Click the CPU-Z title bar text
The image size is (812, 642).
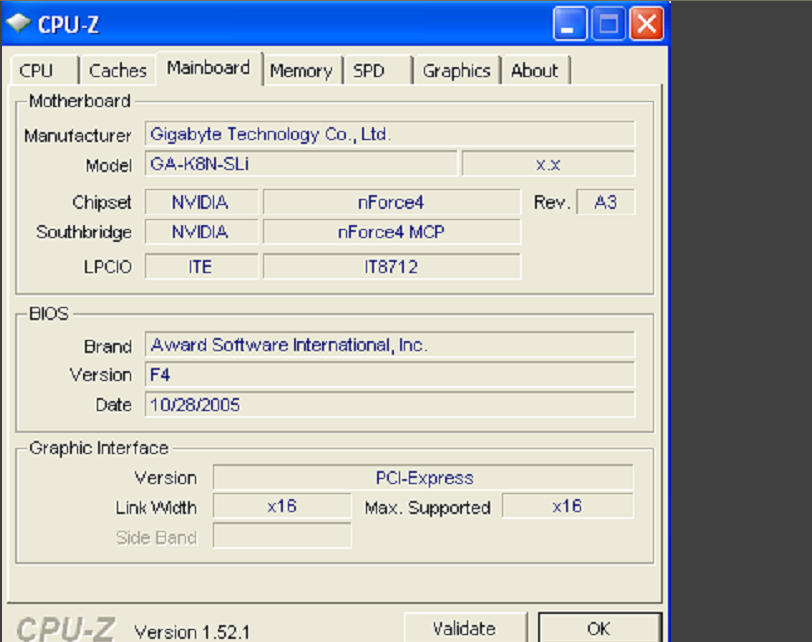point(68,24)
